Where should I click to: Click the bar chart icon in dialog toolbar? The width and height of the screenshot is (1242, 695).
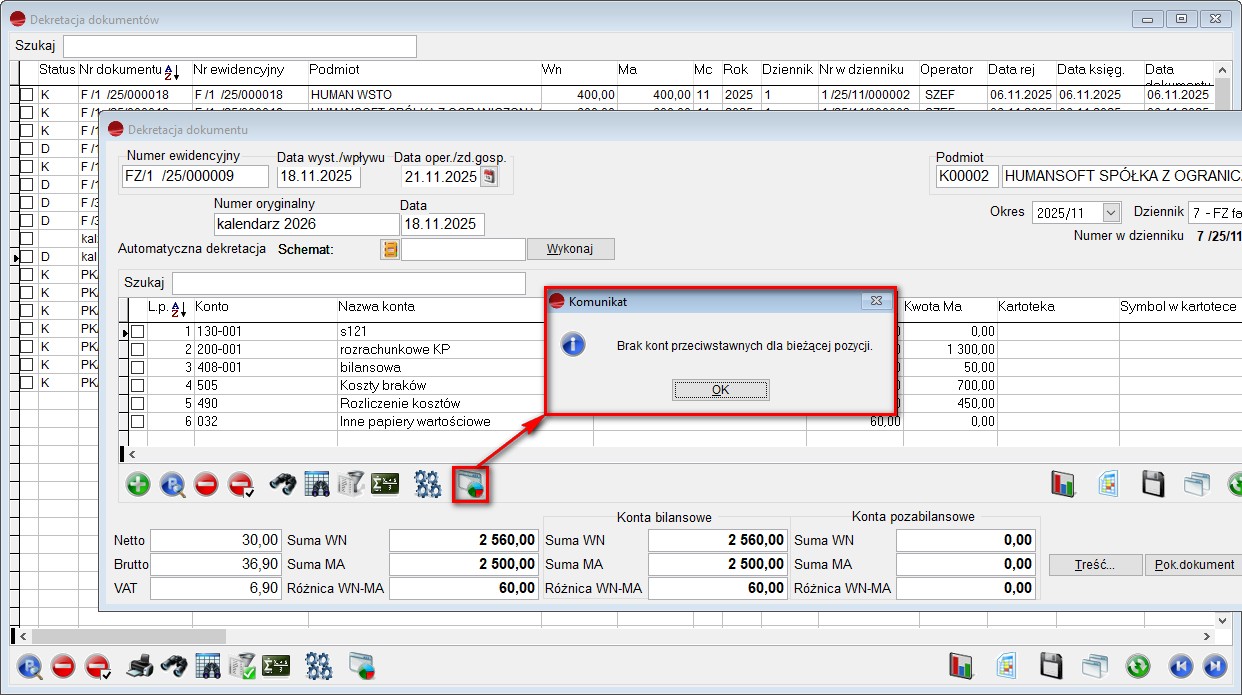point(1062,485)
